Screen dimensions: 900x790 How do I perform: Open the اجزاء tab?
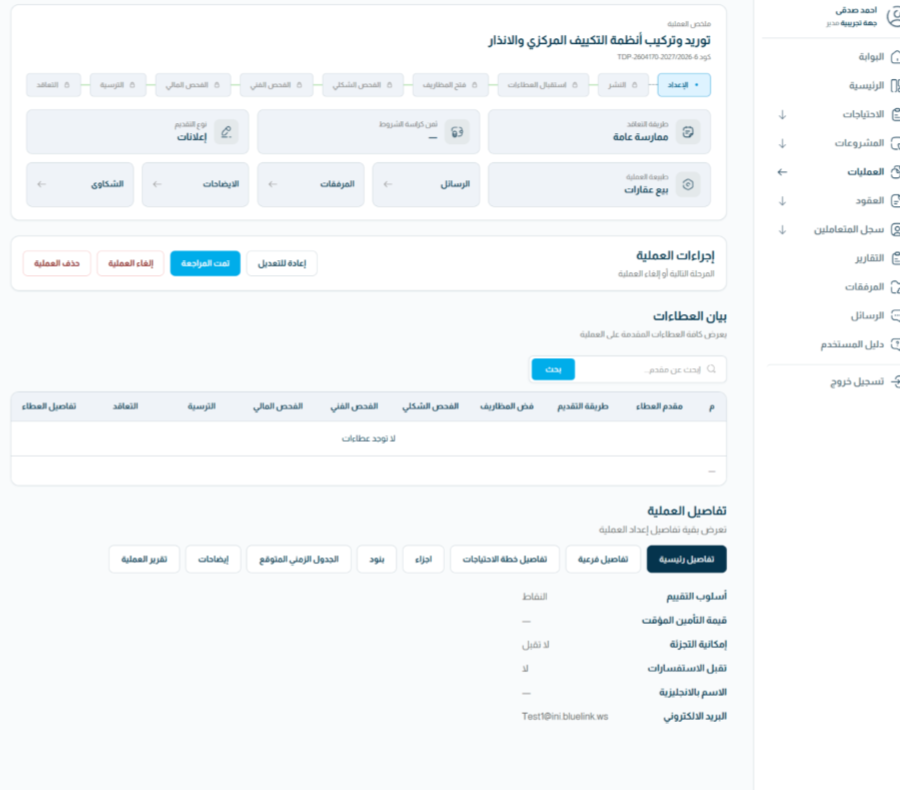(x=423, y=559)
